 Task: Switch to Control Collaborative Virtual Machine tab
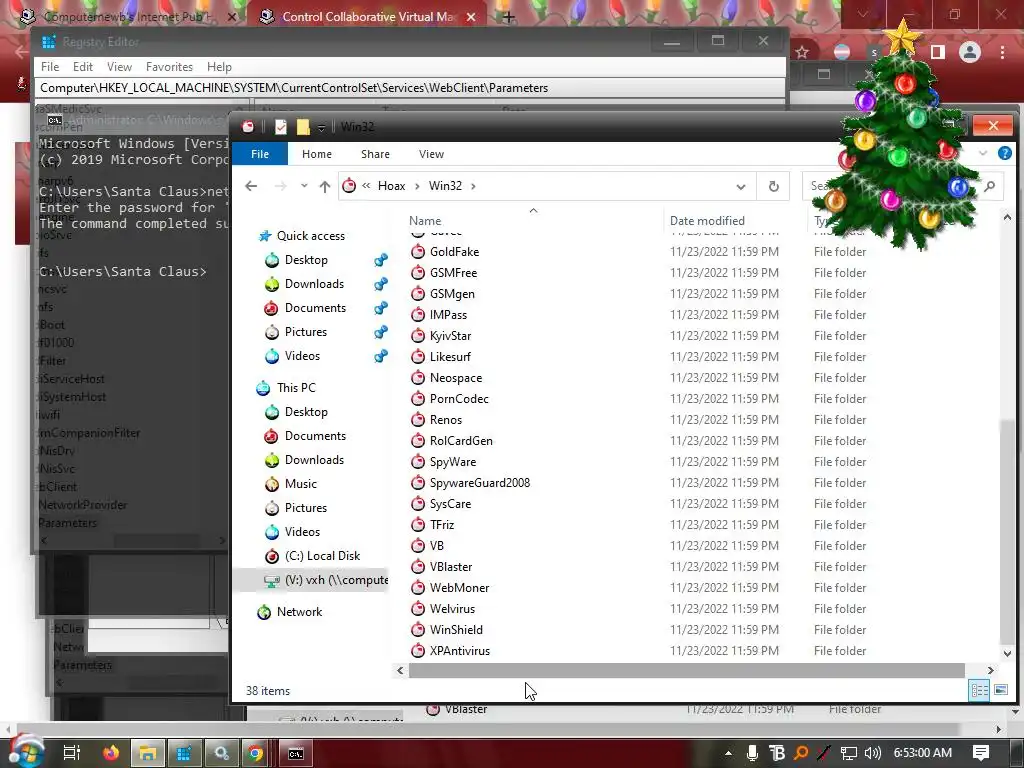pyautogui.click(x=368, y=17)
